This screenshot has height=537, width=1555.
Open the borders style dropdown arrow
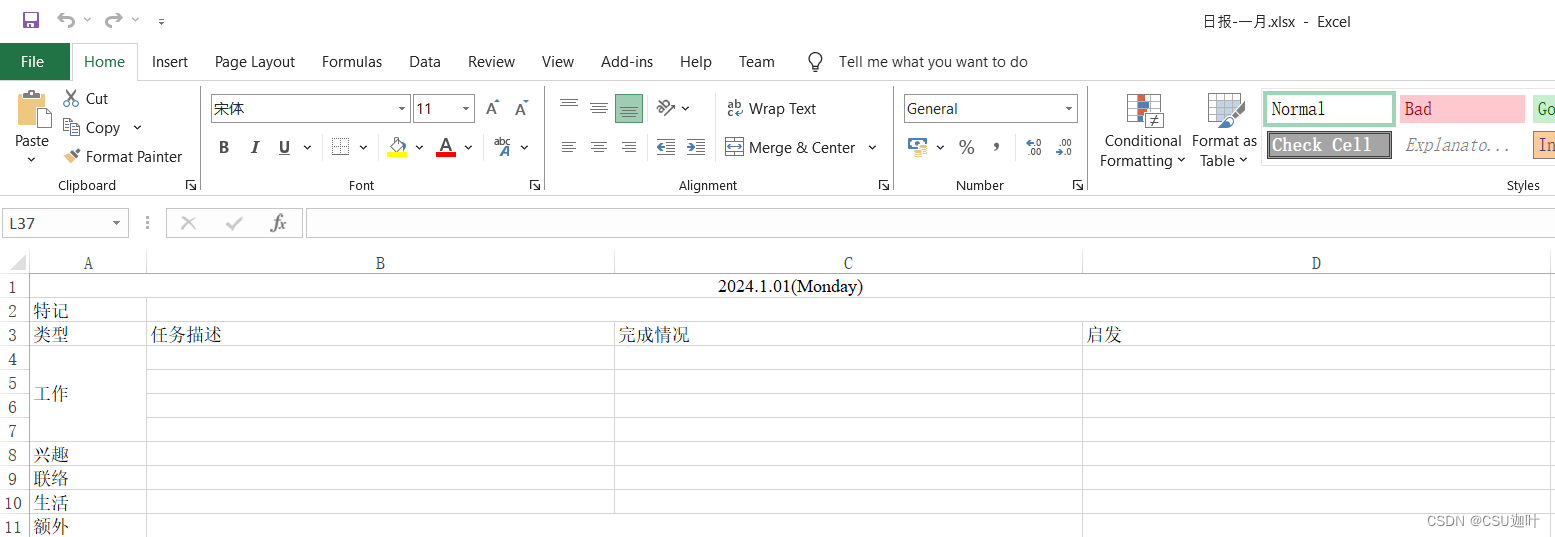click(363, 147)
